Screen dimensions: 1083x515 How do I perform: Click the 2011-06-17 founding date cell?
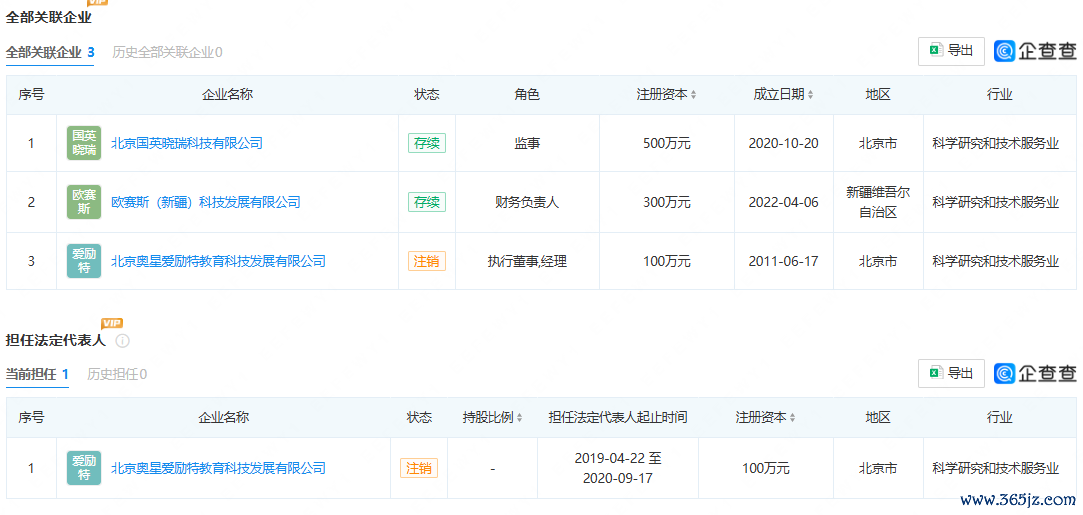pyautogui.click(x=783, y=261)
